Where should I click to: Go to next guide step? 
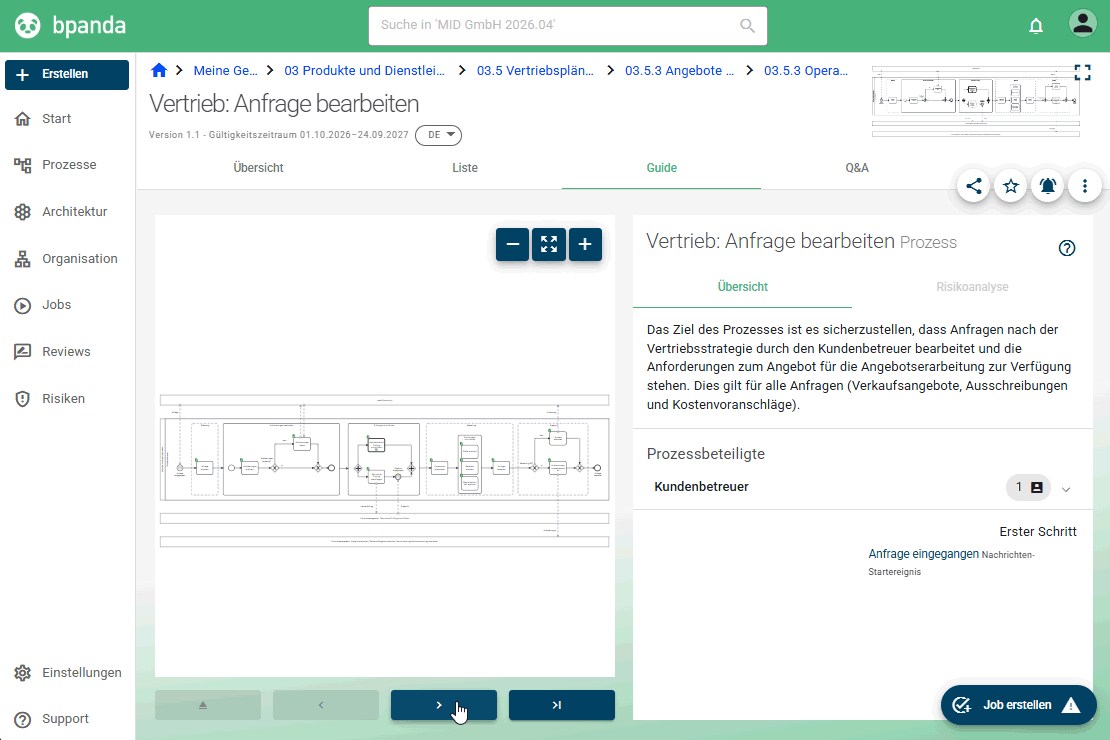point(444,705)
